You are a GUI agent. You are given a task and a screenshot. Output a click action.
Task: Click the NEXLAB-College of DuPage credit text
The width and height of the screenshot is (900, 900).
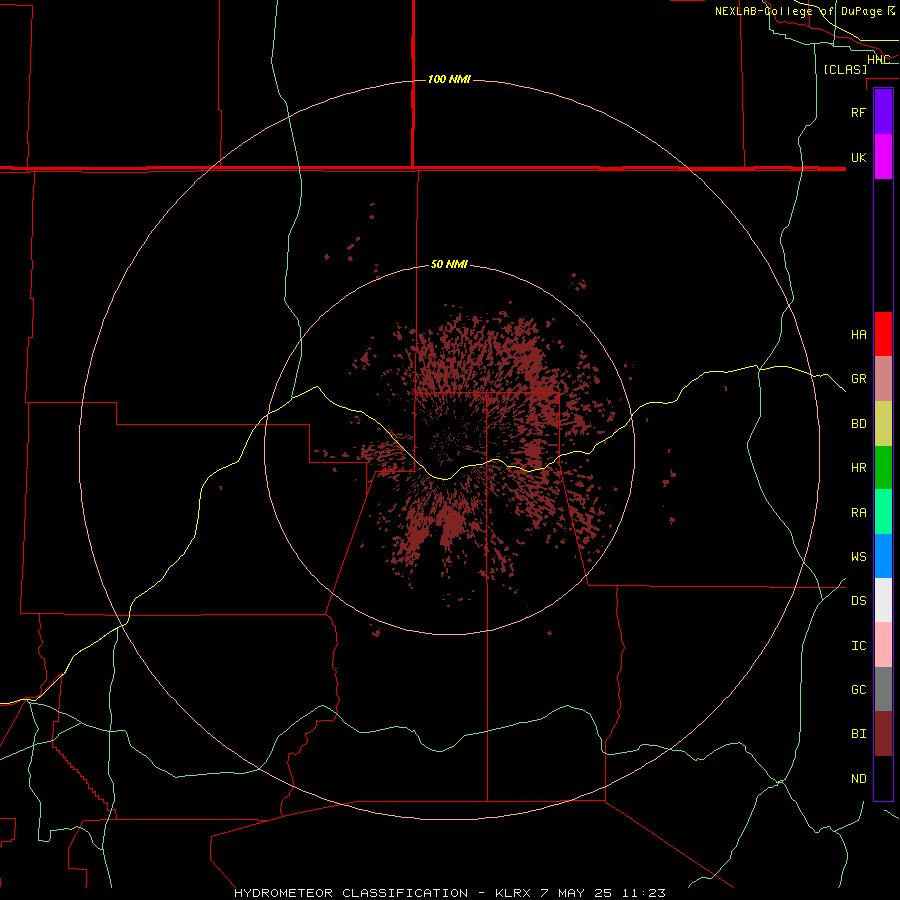pyautogui.click(x=805, y=11)
